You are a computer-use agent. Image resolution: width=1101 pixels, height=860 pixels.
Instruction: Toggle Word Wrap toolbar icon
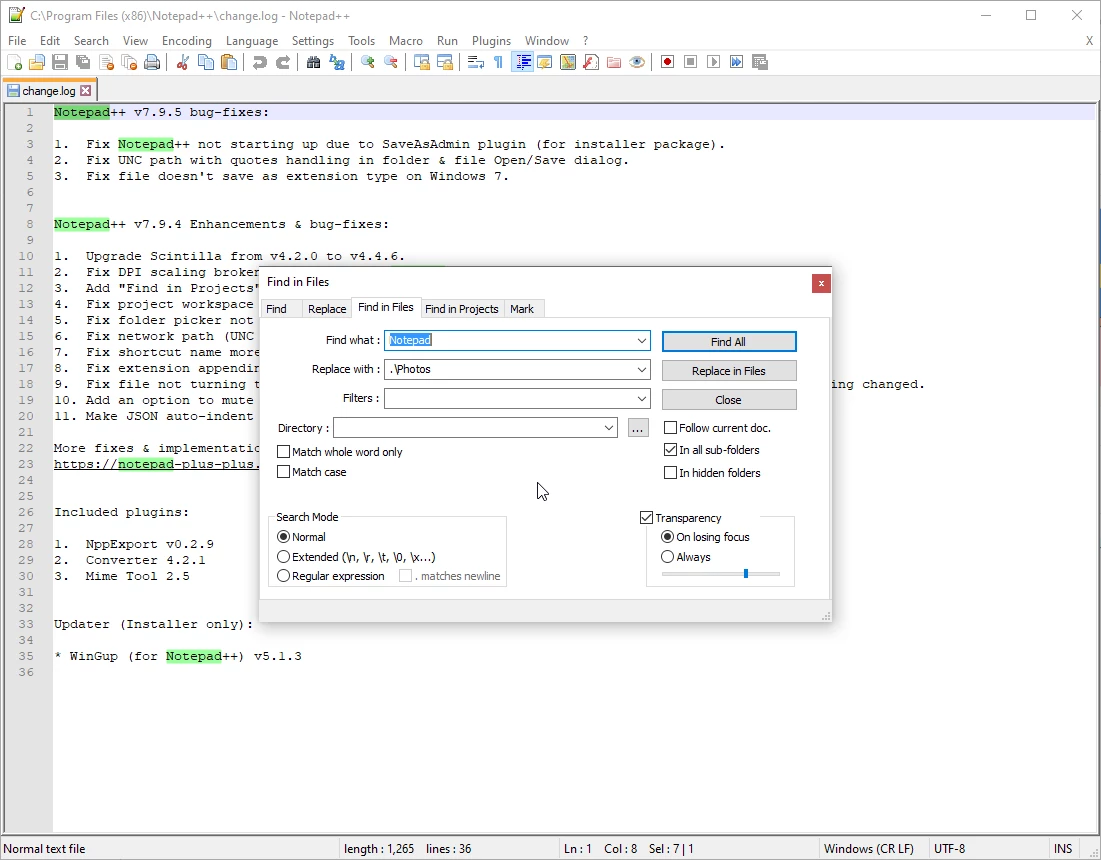pos(475,62)
